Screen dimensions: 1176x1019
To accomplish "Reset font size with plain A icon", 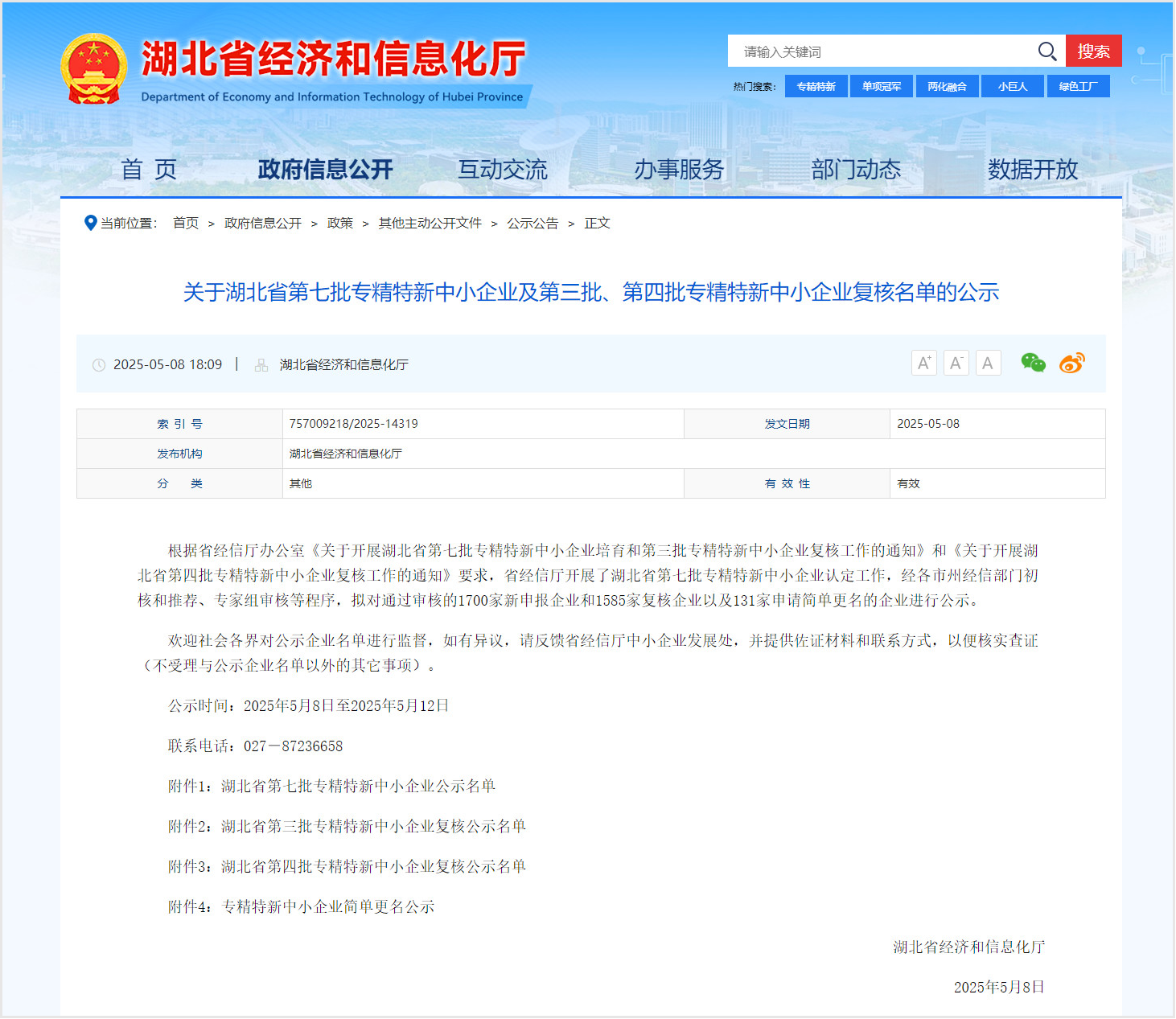I will click(x=988, y=363).
